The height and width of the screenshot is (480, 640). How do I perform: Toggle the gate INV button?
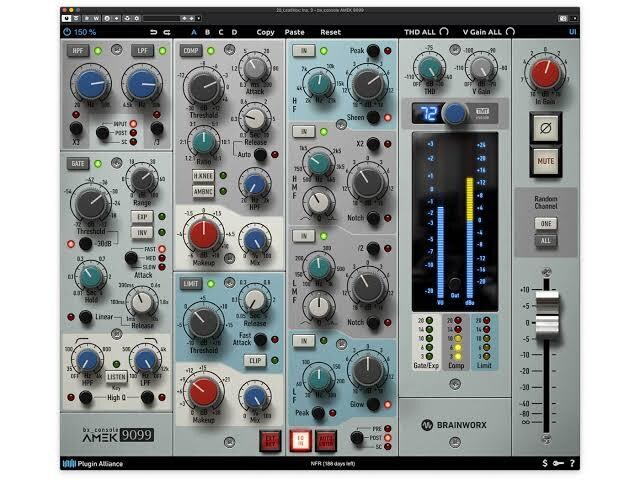click(142, 233)
